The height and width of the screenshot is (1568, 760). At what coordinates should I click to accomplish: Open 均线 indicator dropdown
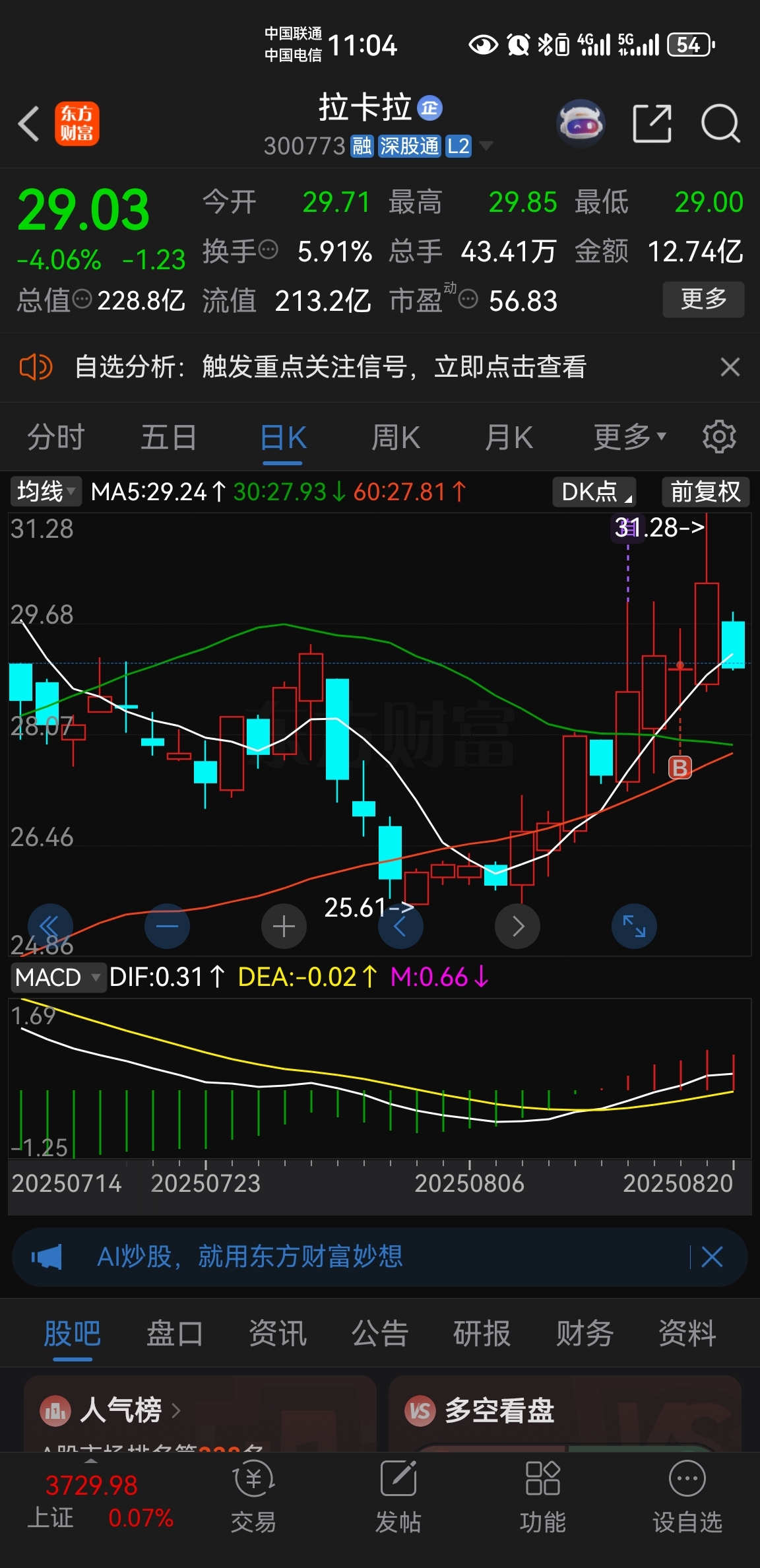tap(45, 492)
